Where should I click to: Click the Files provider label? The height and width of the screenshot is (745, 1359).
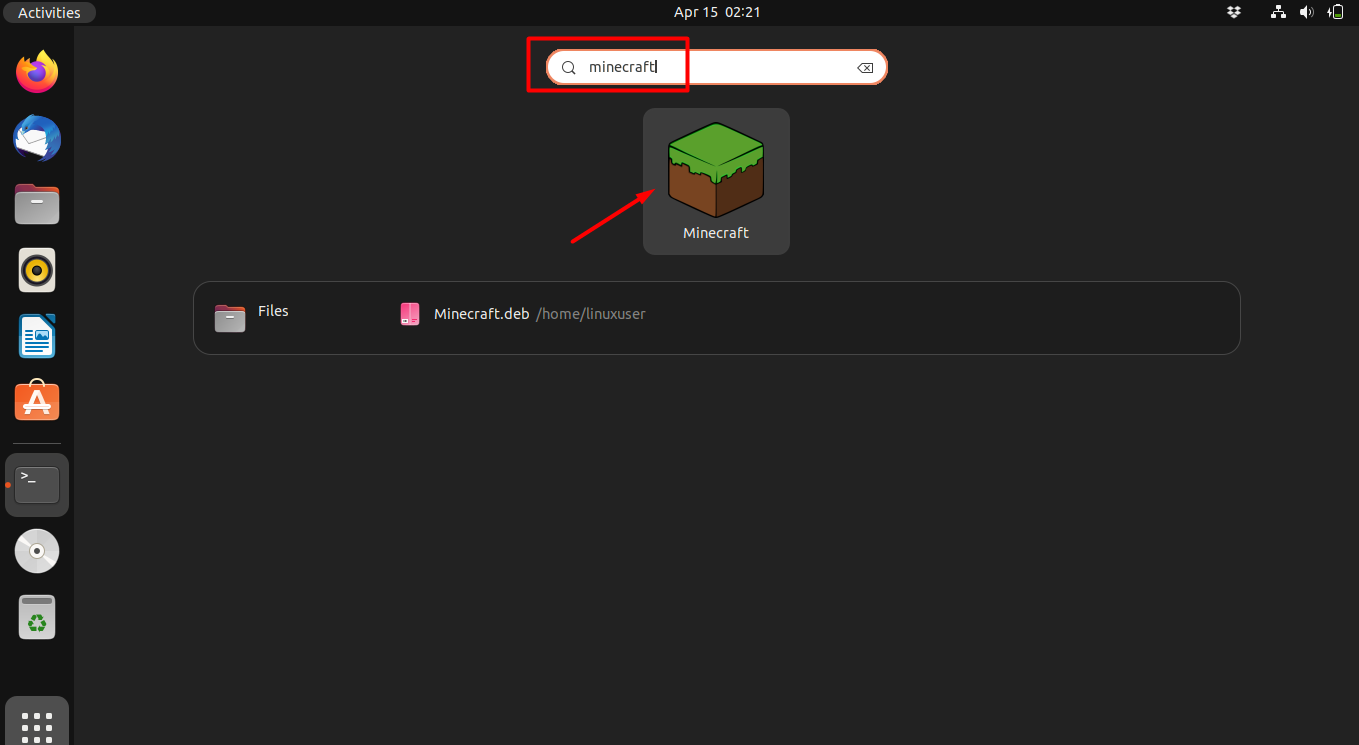273,311
